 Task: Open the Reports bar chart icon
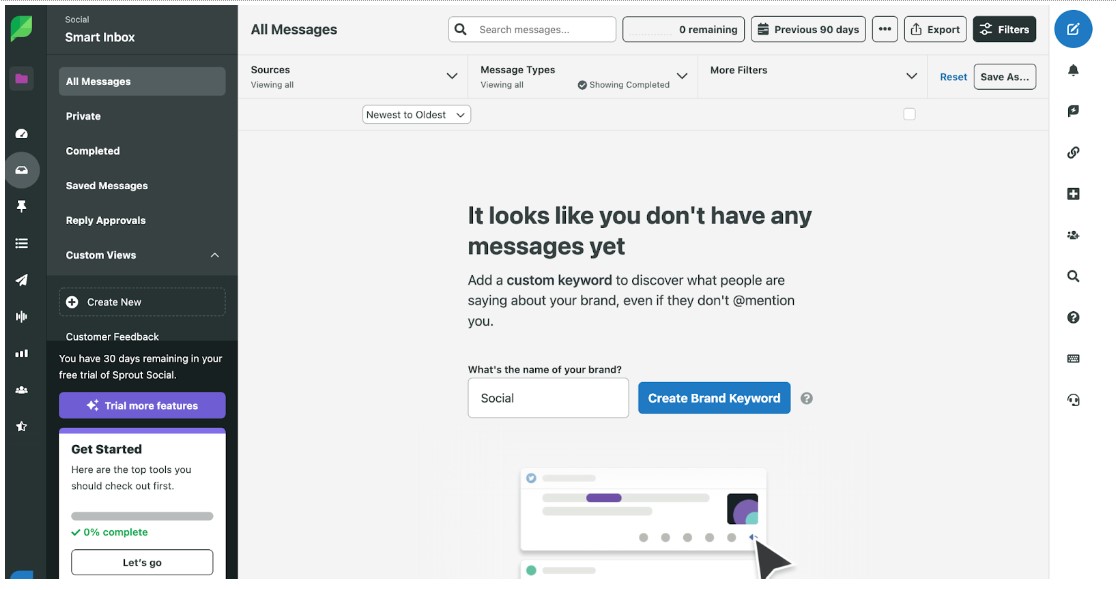pos(22,353)
